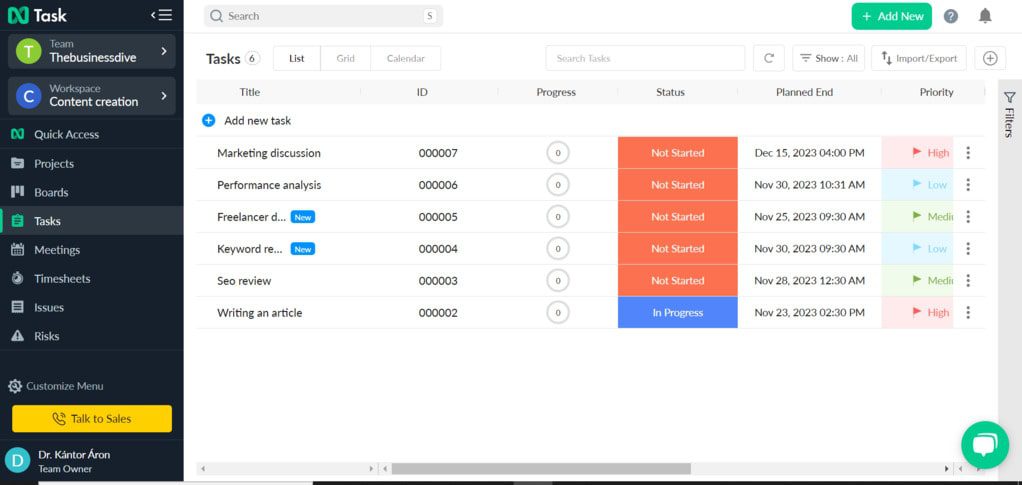Switch to the Grid view tab
This screenshot has width=1022, height=485.
pos(345,58)
